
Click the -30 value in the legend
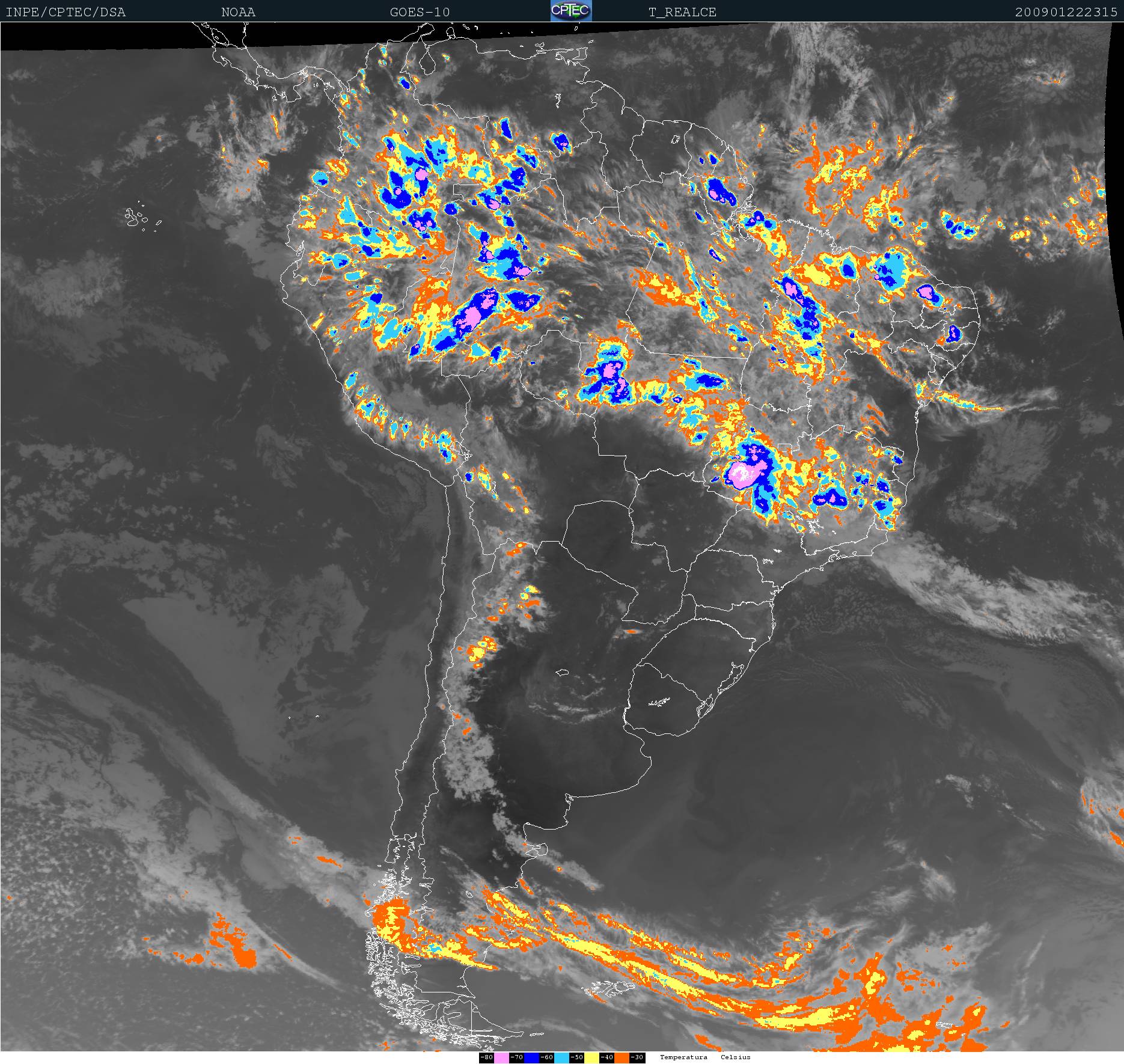click(x=637, y=1057)
